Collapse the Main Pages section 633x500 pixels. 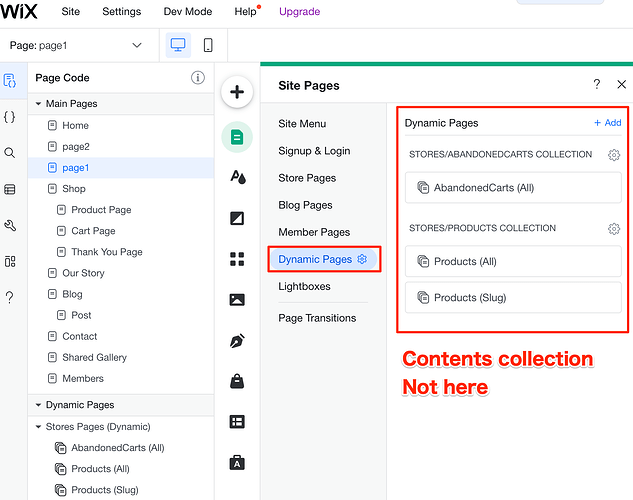[38, 104]
